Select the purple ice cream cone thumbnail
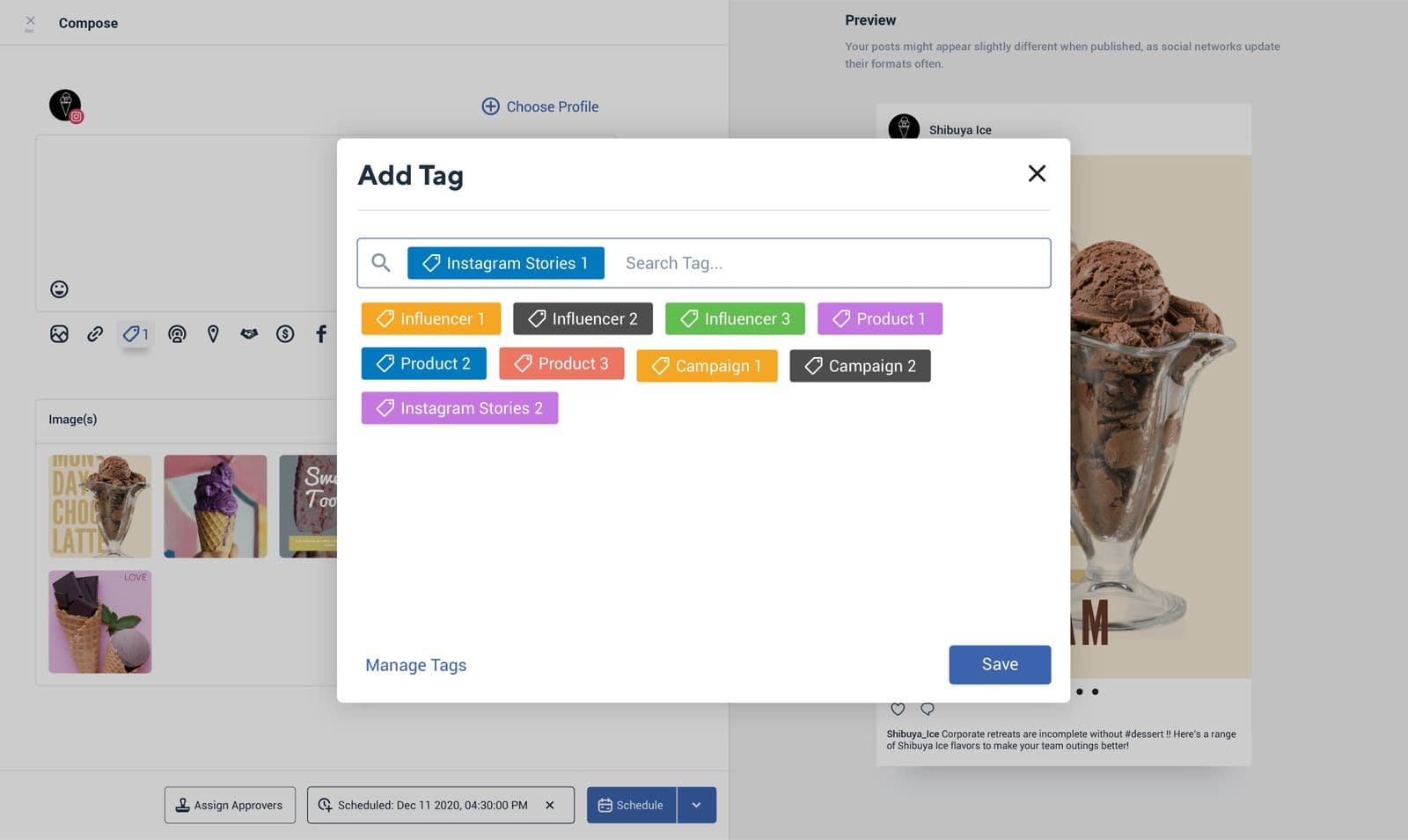1408x840 pixels. tap(215, 506)
